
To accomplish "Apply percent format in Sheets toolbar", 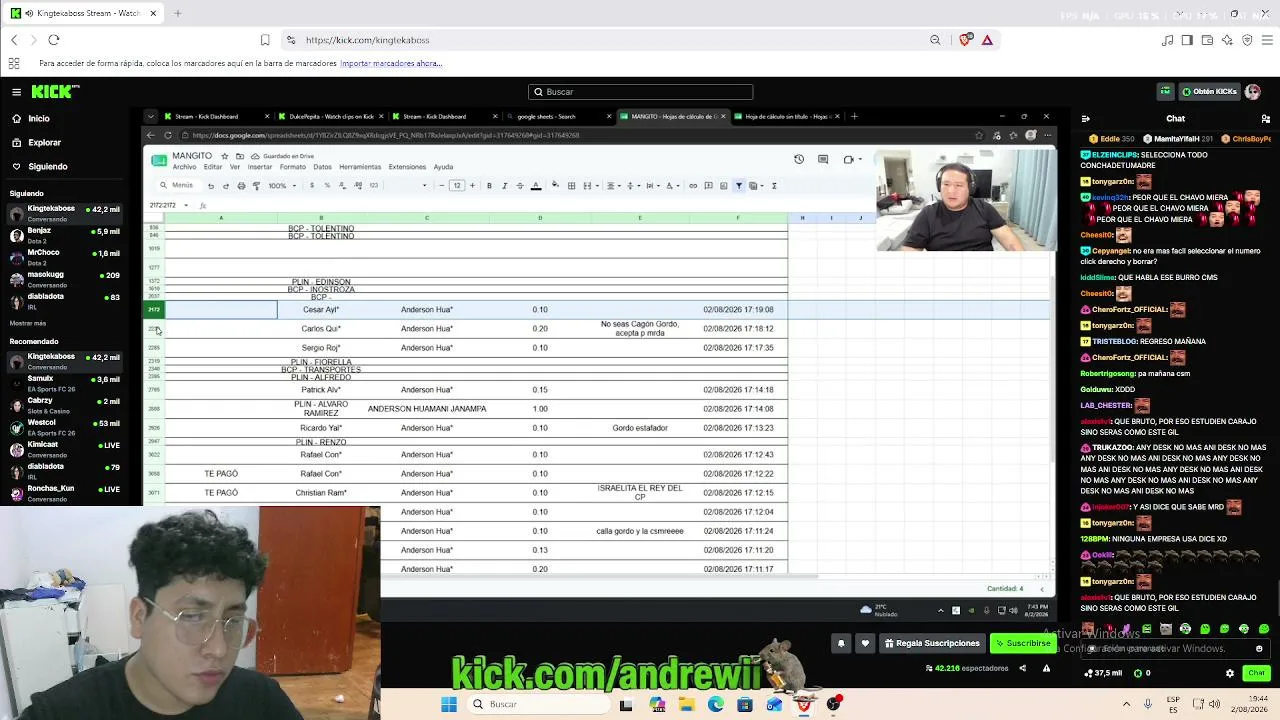I will (x=327, y=186).
